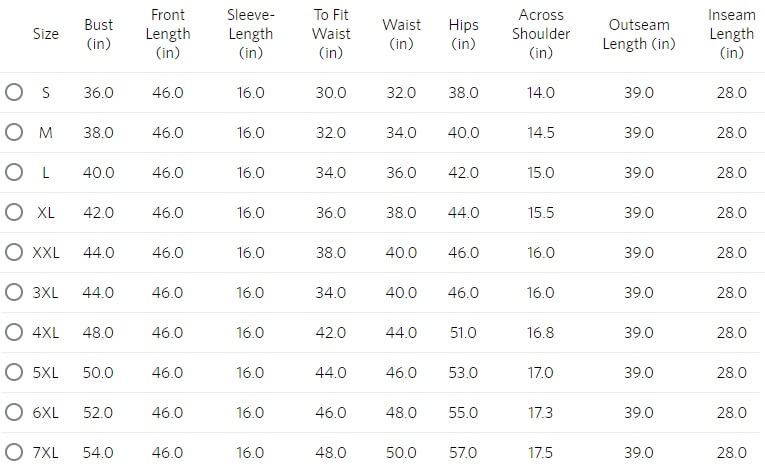Select the S size radio button
Viewport: 765px width, 469px height.
pyautogui.click(x=14, y=92)
